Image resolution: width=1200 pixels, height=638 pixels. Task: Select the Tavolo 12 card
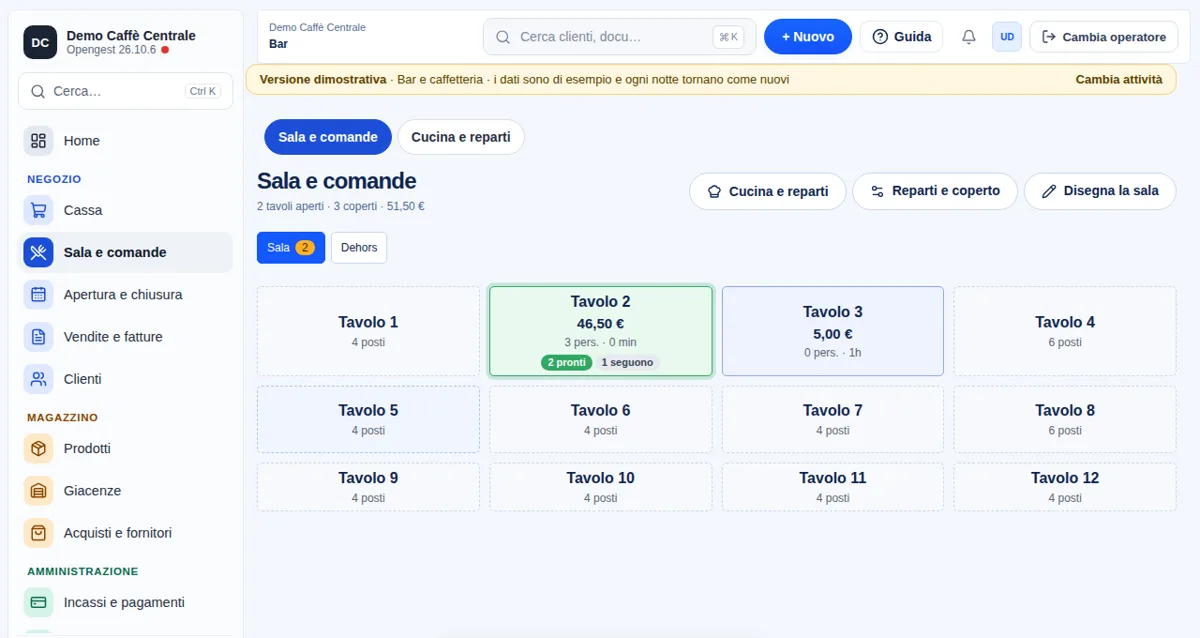coord(1065,487)
